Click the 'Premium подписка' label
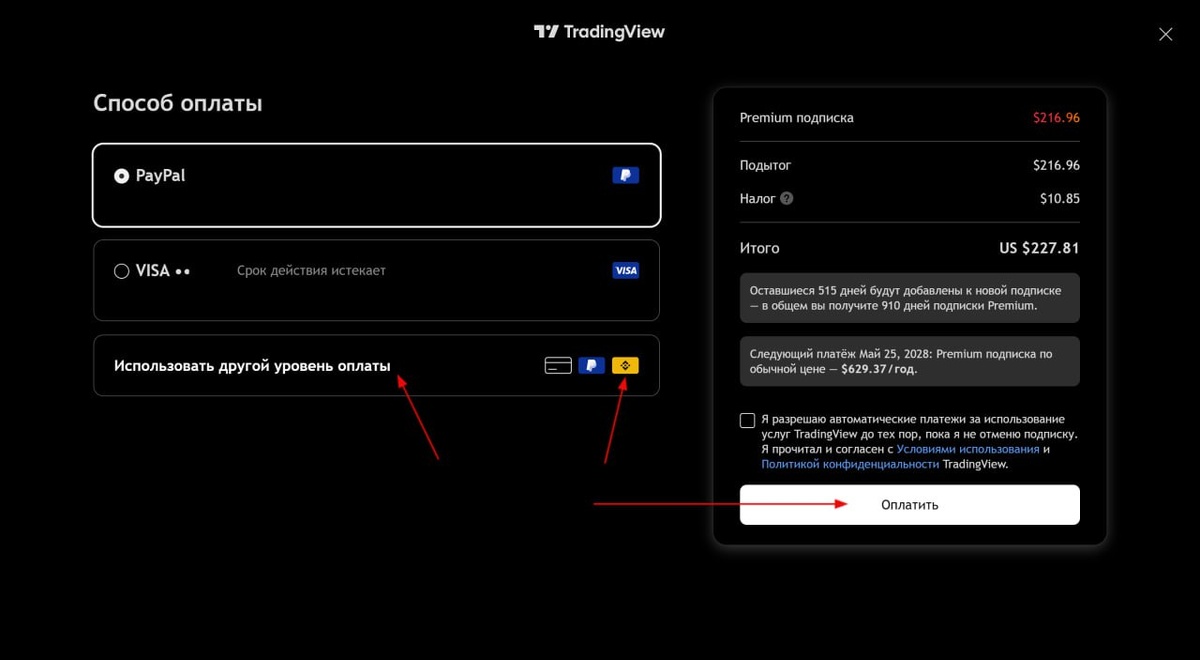This screenshot has height=660, width=1200. tap(797, 118)
